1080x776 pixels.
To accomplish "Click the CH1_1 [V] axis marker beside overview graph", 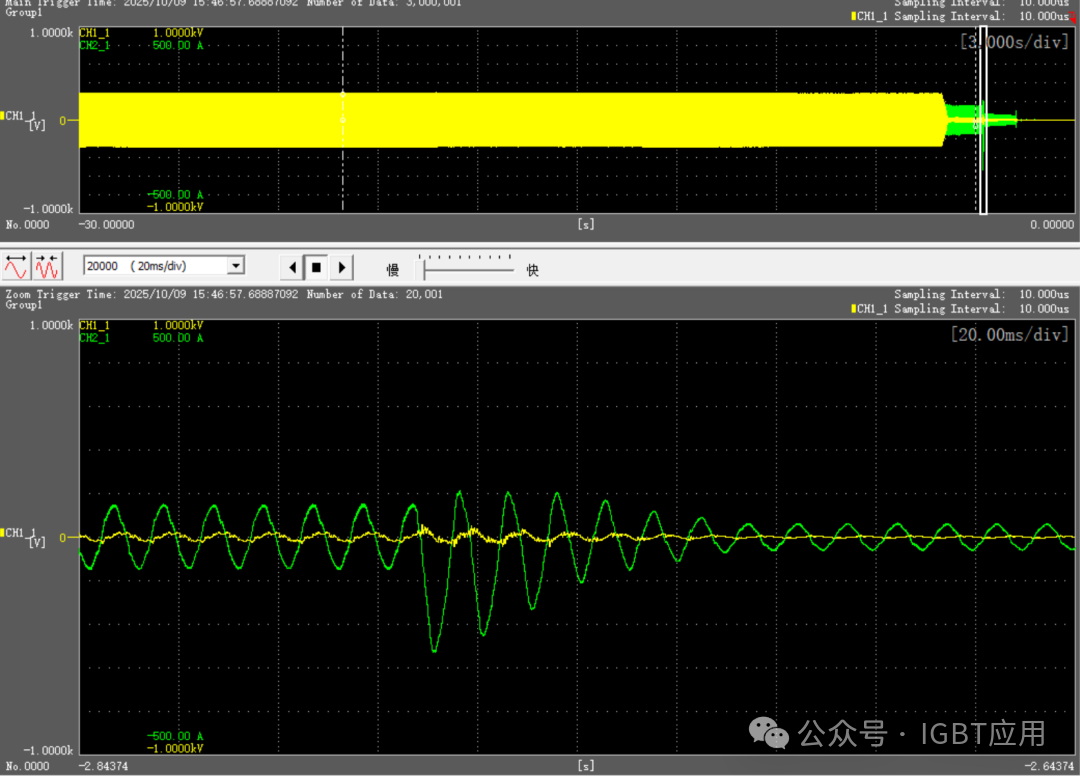I will pyautogui.click(x=24, y=120).
